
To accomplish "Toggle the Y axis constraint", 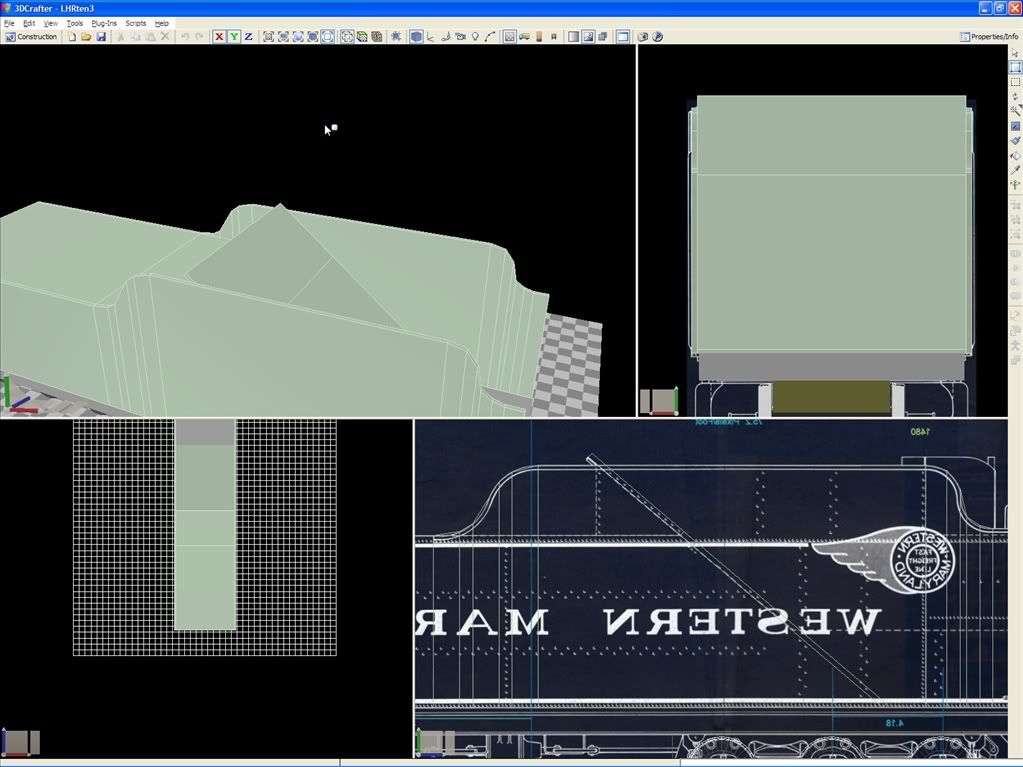I will 234,37.
